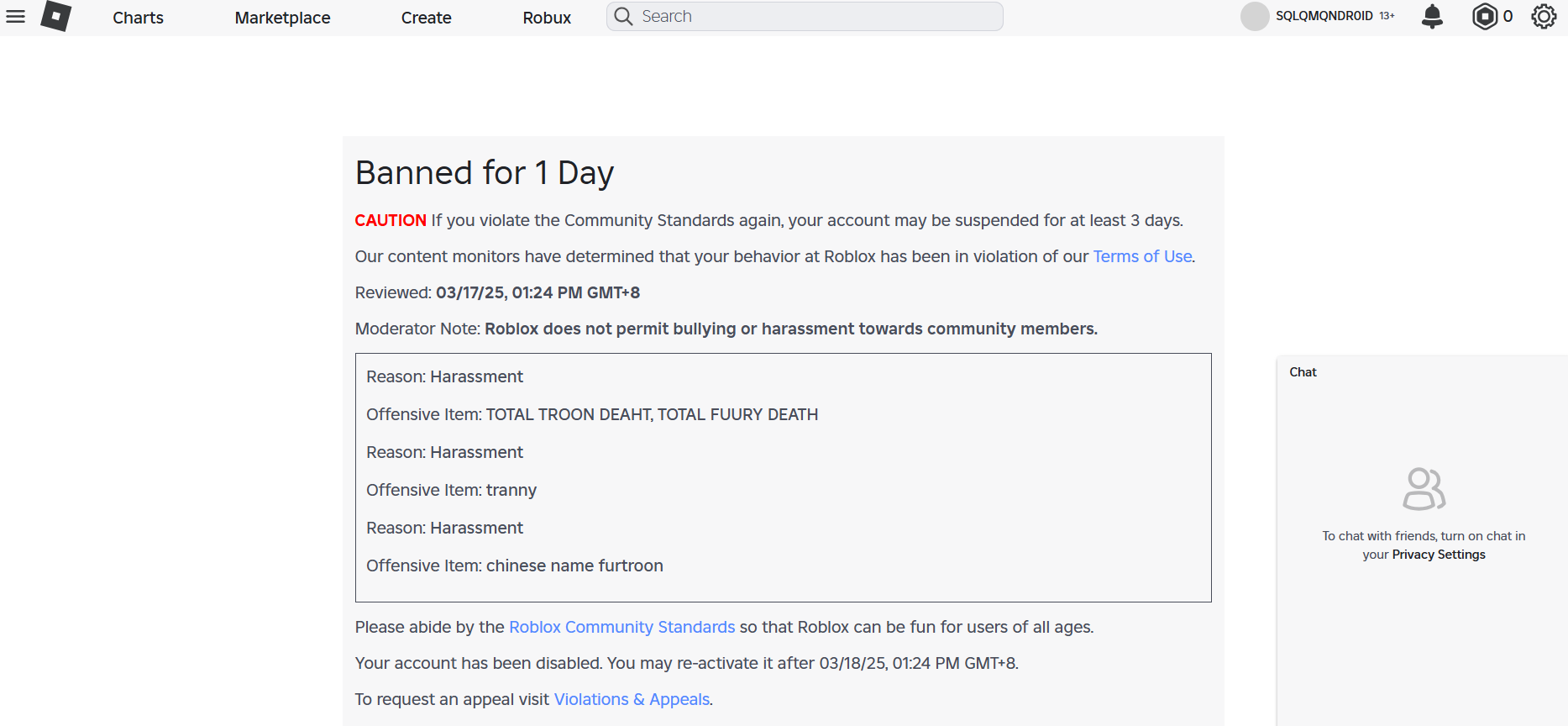Open the settings gear menu
The height and width of the screenshot is (726, 1568).
pyautogui.click(x=1544, y=16)
